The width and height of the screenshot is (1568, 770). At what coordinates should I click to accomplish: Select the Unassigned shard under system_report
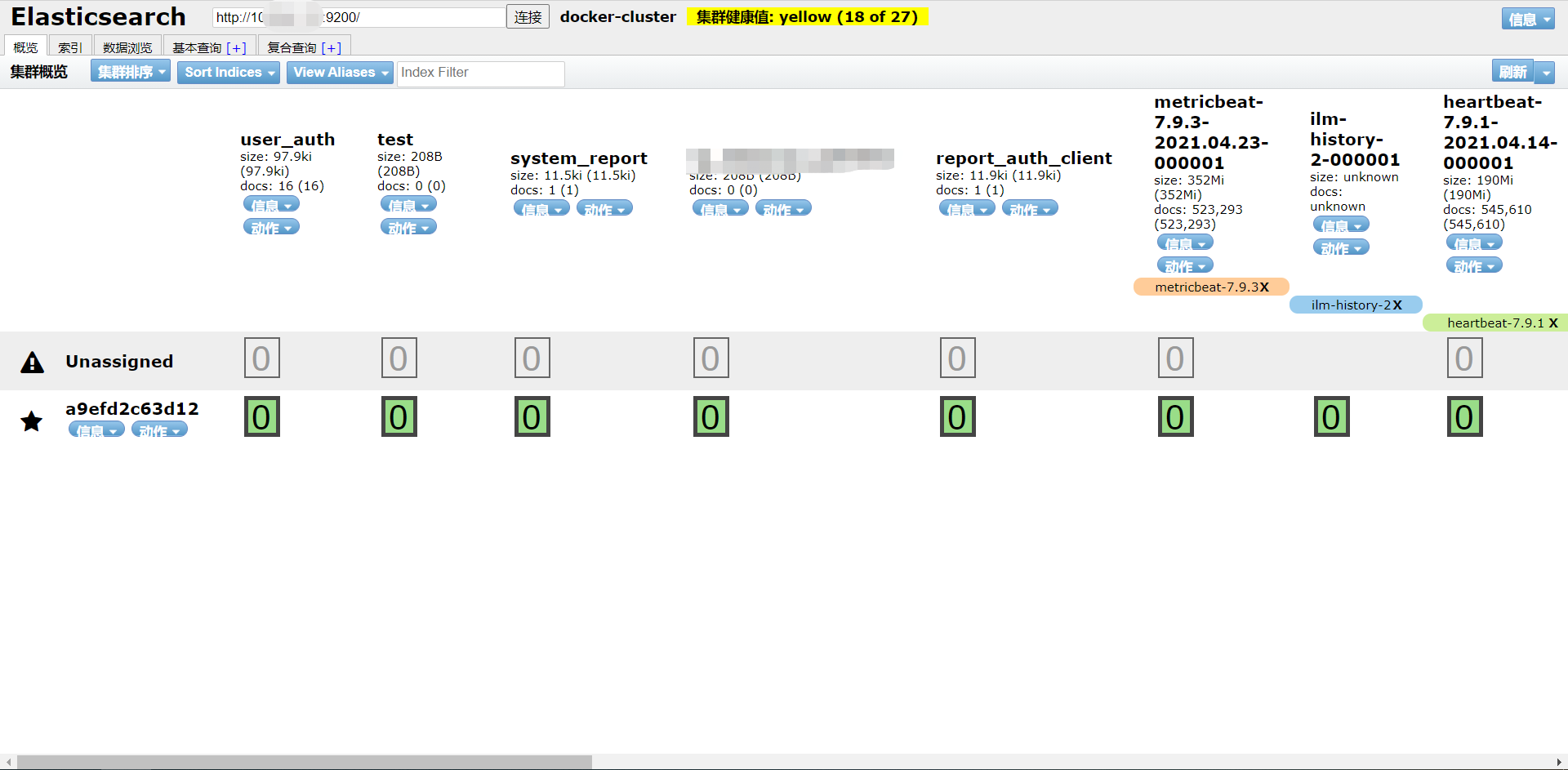click(532, 358)
